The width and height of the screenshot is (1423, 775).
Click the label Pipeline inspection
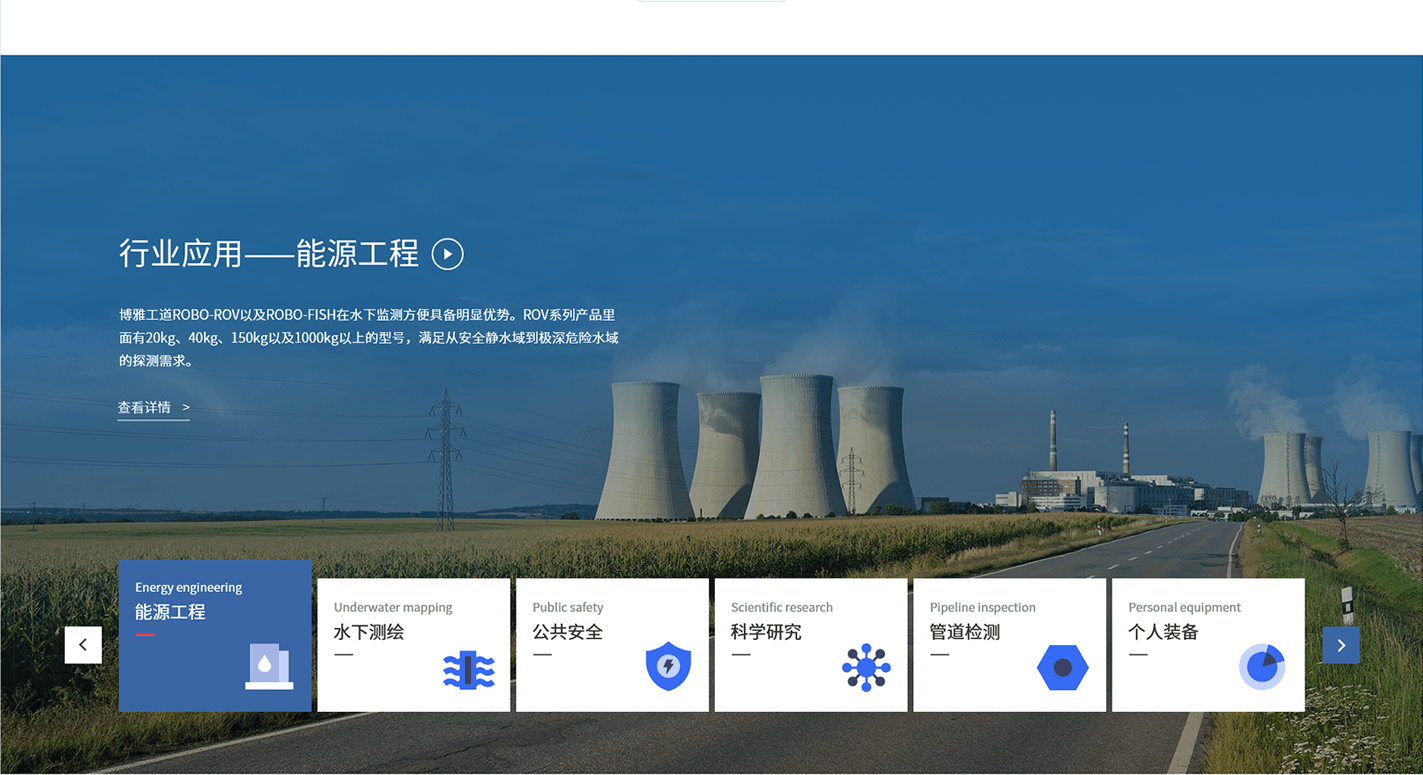point(982,607)
